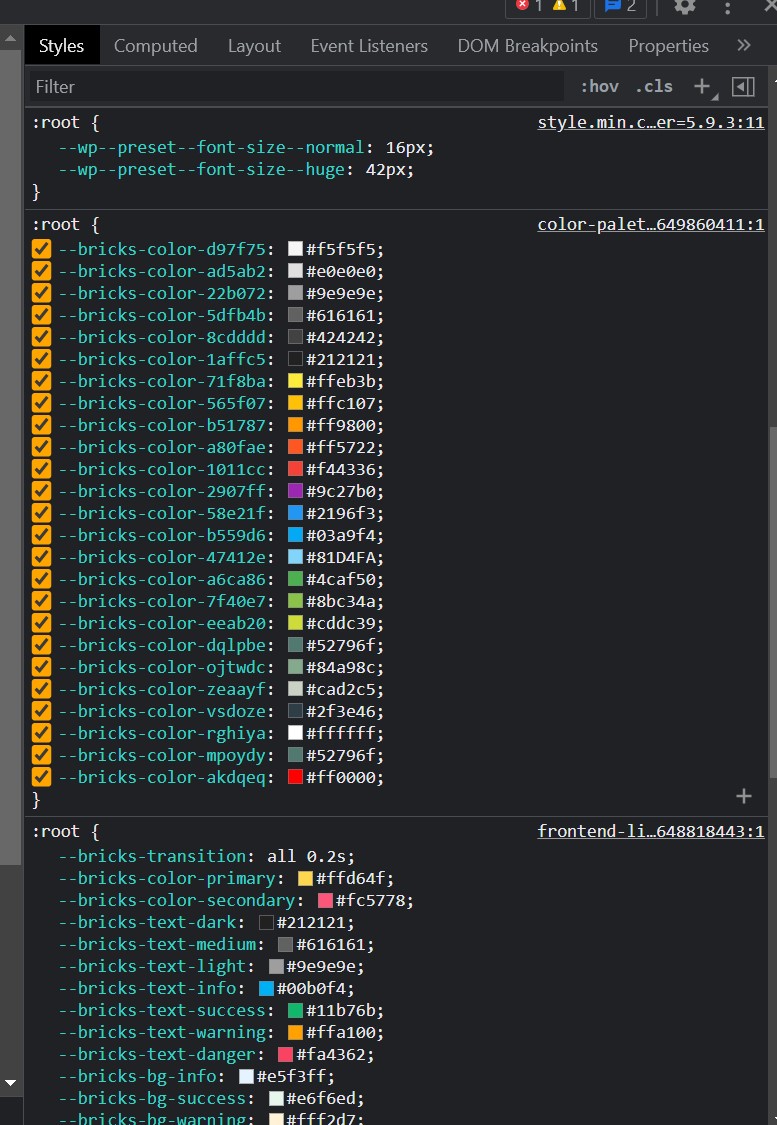The height and width of the screenshot is (1125, 777).
Task: Toggle off the --bricks-color-akdqeq checkbox
Action: click(42, 777)
